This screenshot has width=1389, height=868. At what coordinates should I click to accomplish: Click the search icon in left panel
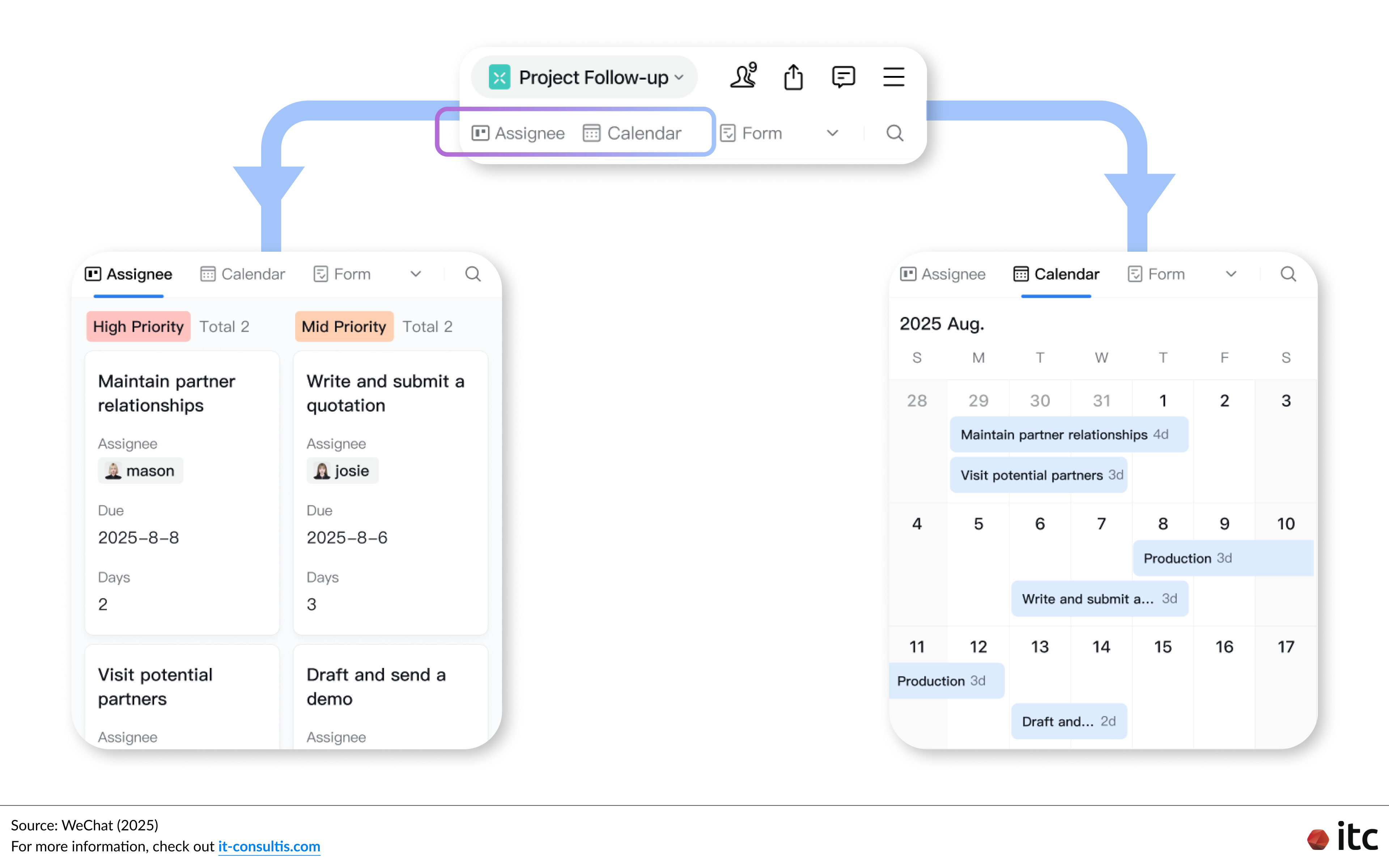[472, 274]
